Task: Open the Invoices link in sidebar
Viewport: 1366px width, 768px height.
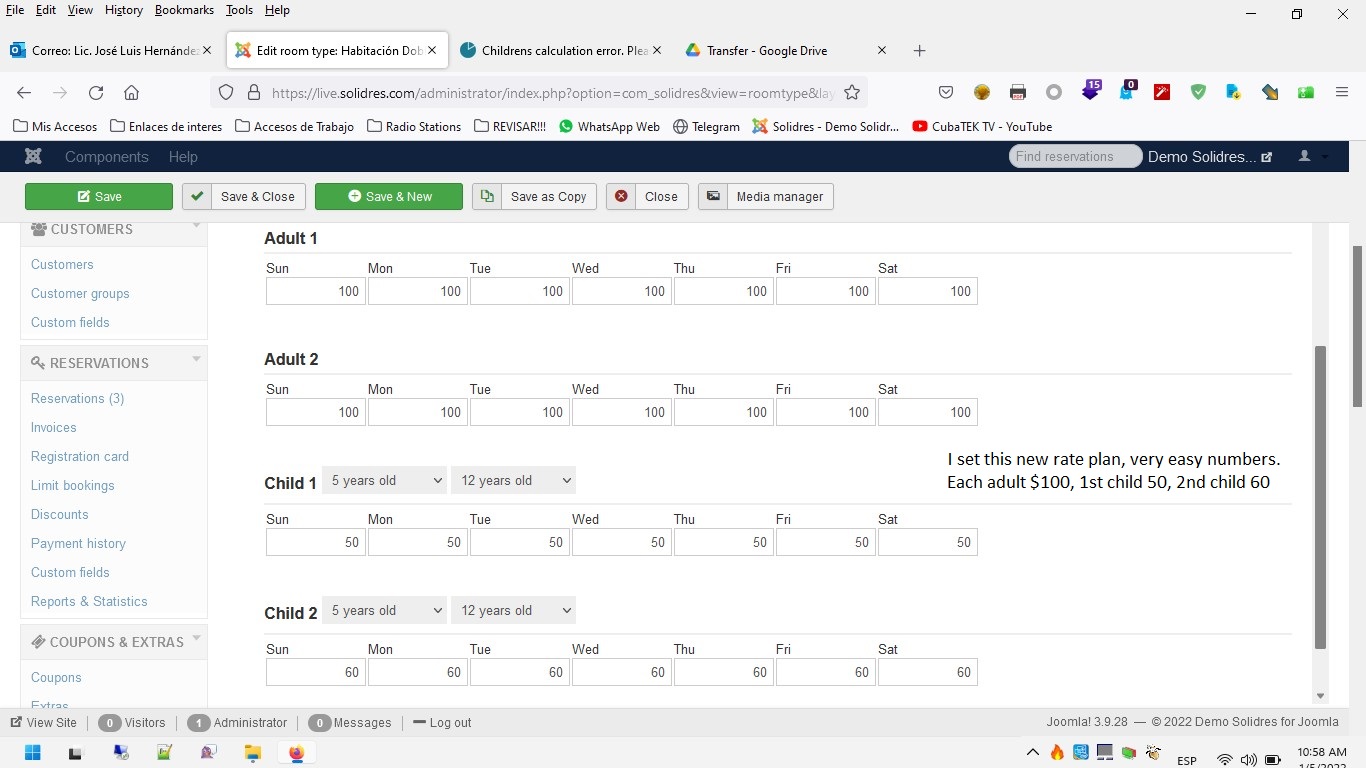Action: [x=54, y=427]
